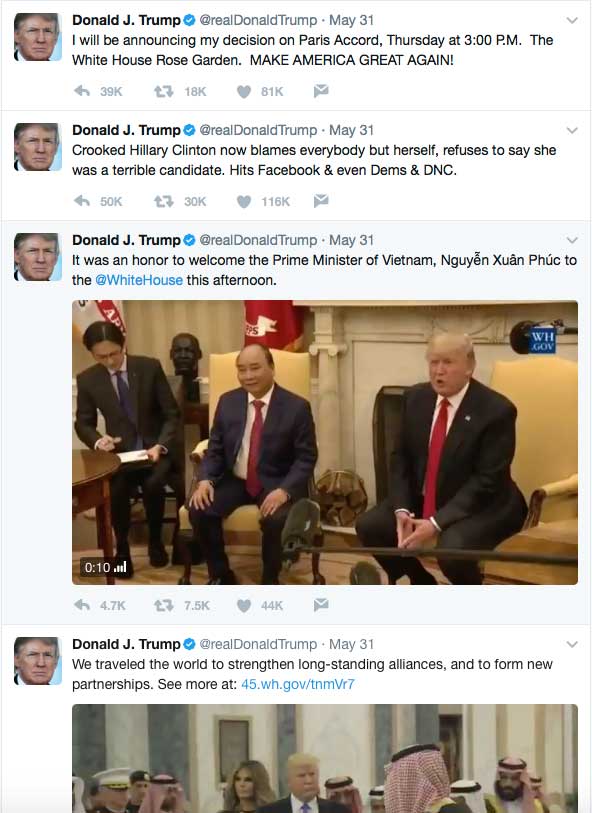Open Trump's avatar on the first tweet

click(x=38, y=37)
